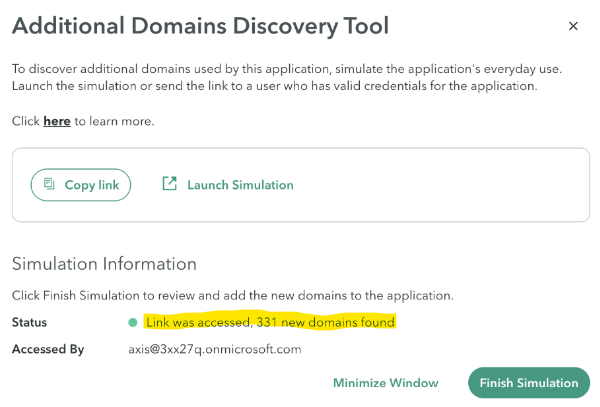Click the Simulation Information heading
600x407 pixels.
(104, 264)
